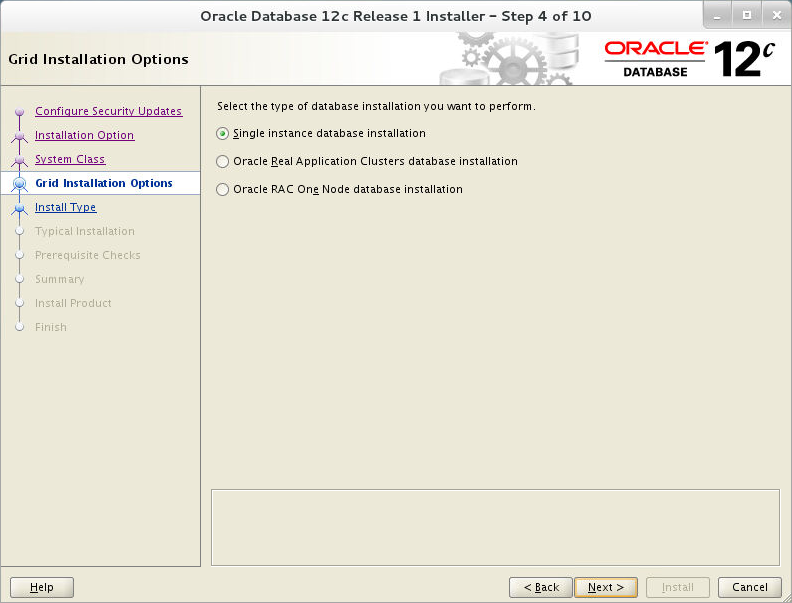Click the Installation Option step bullet icon
Screen dimensions: 792x603
pos(20,135)
